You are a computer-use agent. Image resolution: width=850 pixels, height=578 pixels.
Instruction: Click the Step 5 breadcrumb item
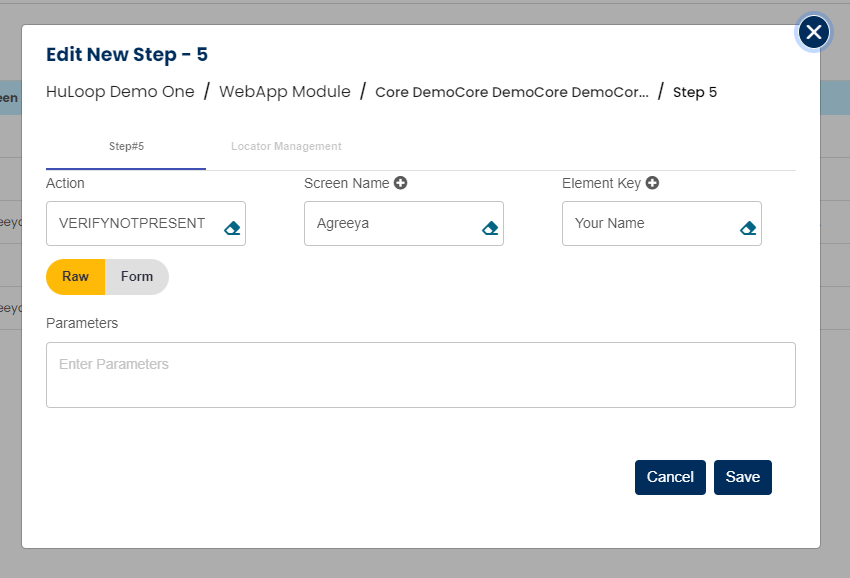coord(695,92)
